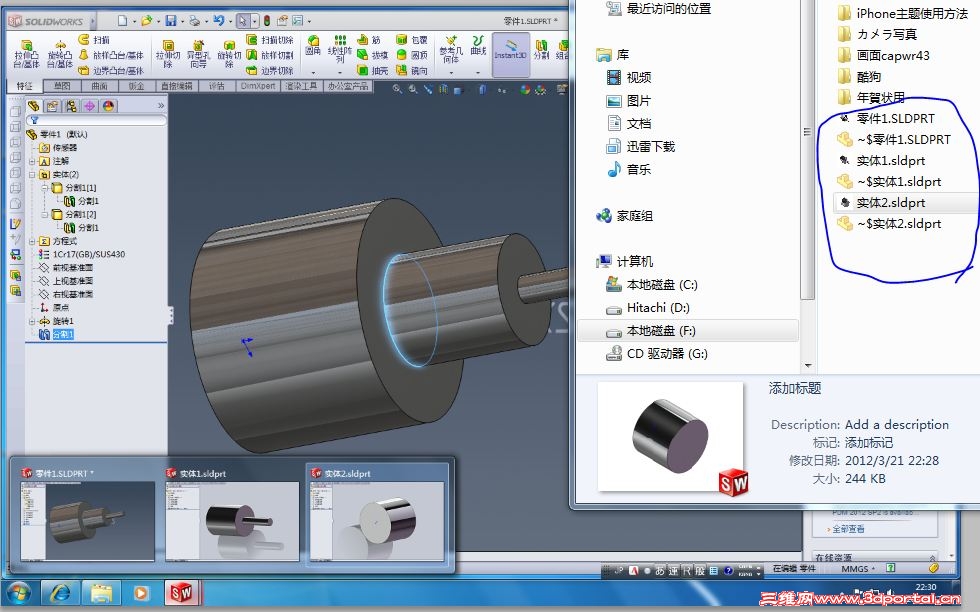Switch to the 曲面 (Surface) tab

tap(99, 86)
